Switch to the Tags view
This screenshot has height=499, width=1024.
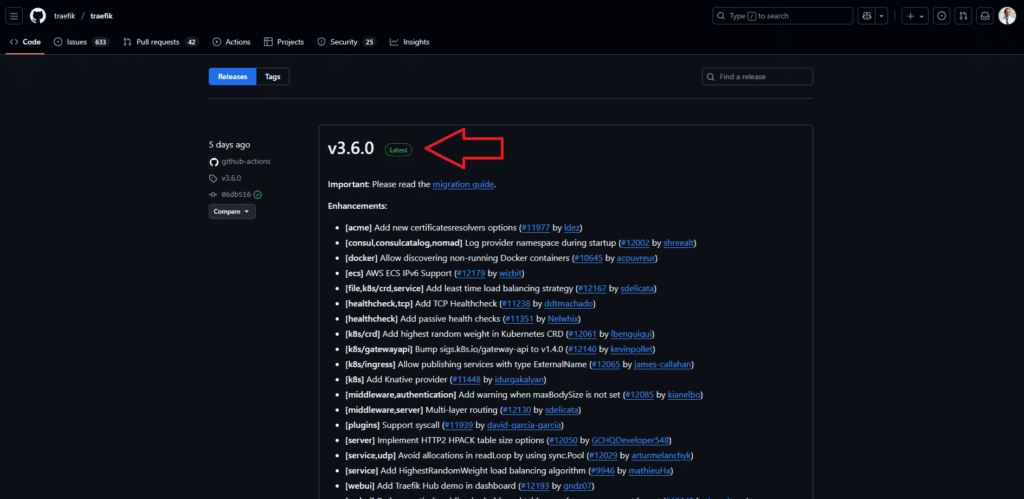coord(272,77)
